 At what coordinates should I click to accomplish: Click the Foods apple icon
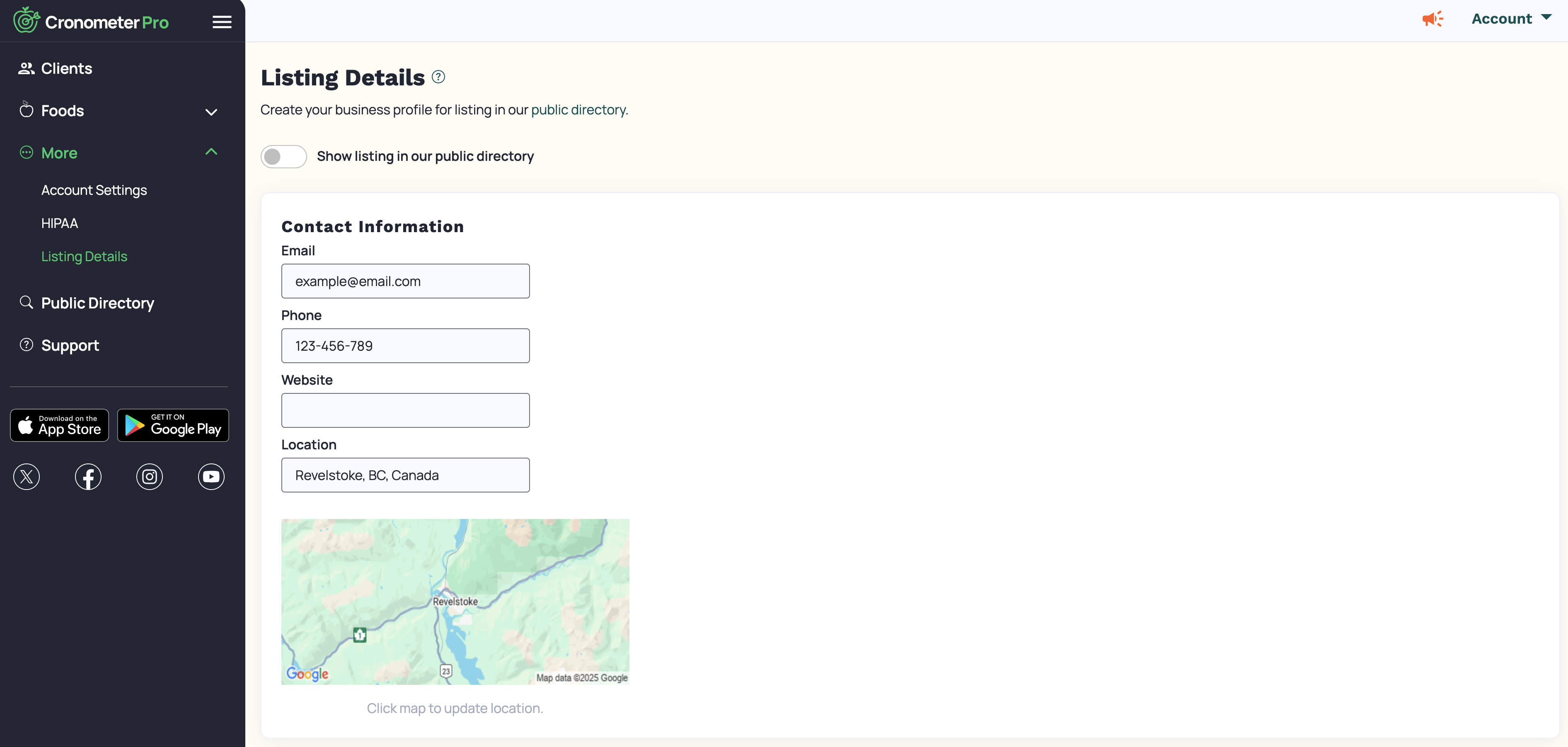(26, 110)
